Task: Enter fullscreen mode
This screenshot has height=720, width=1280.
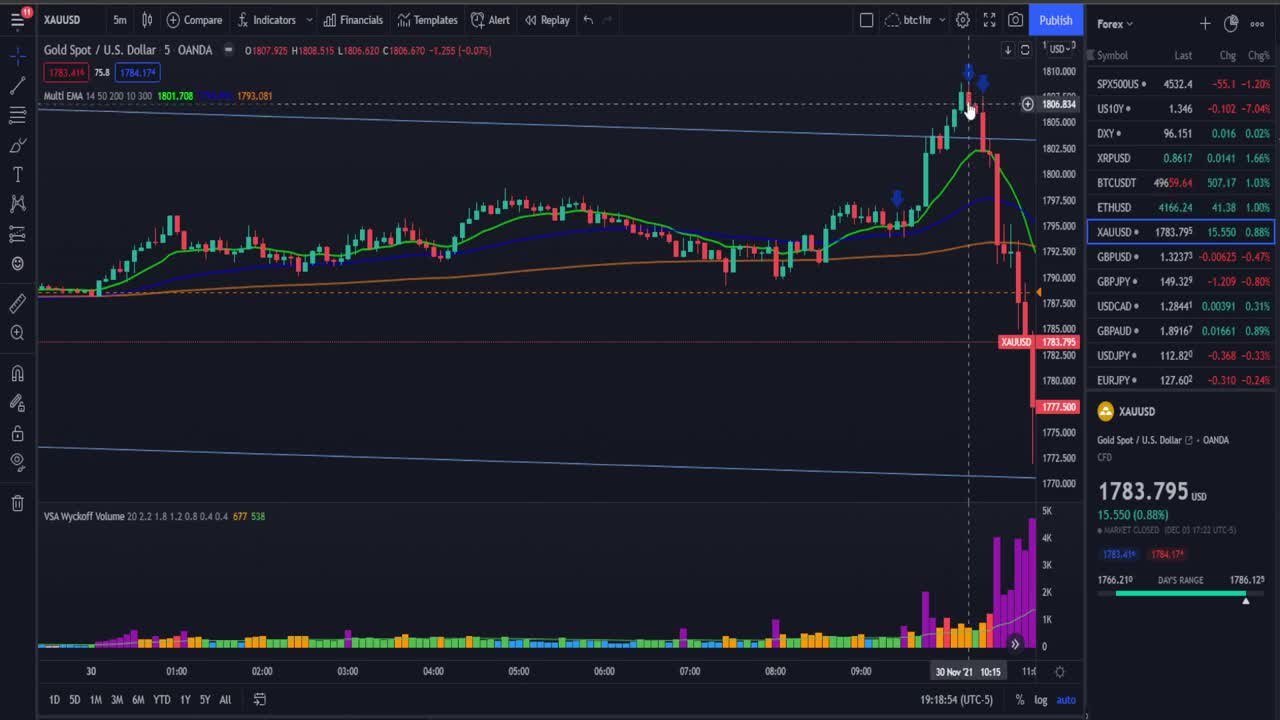Action: pos(989,20)
